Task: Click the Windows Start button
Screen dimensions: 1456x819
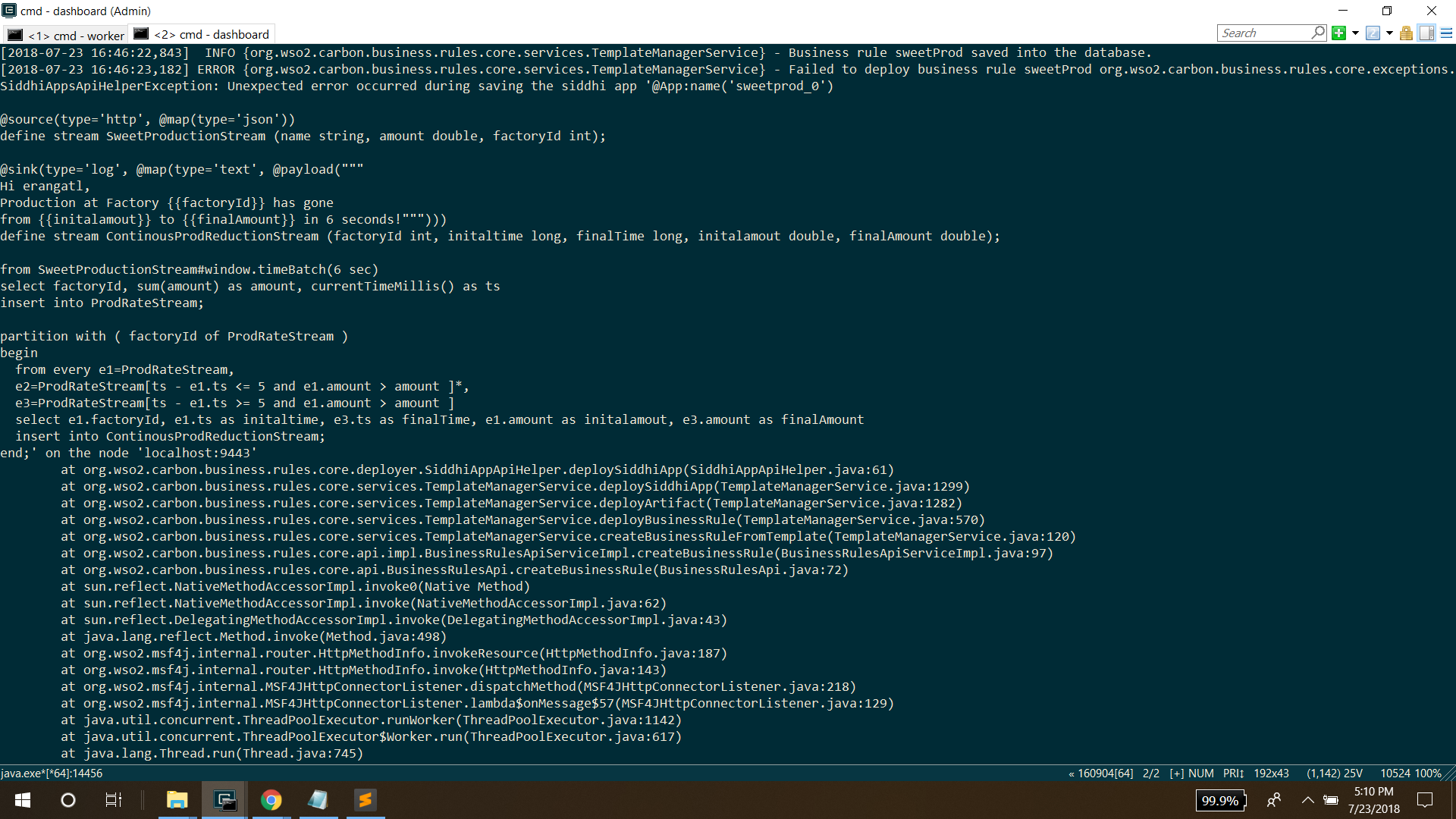Action: [23, 800]
